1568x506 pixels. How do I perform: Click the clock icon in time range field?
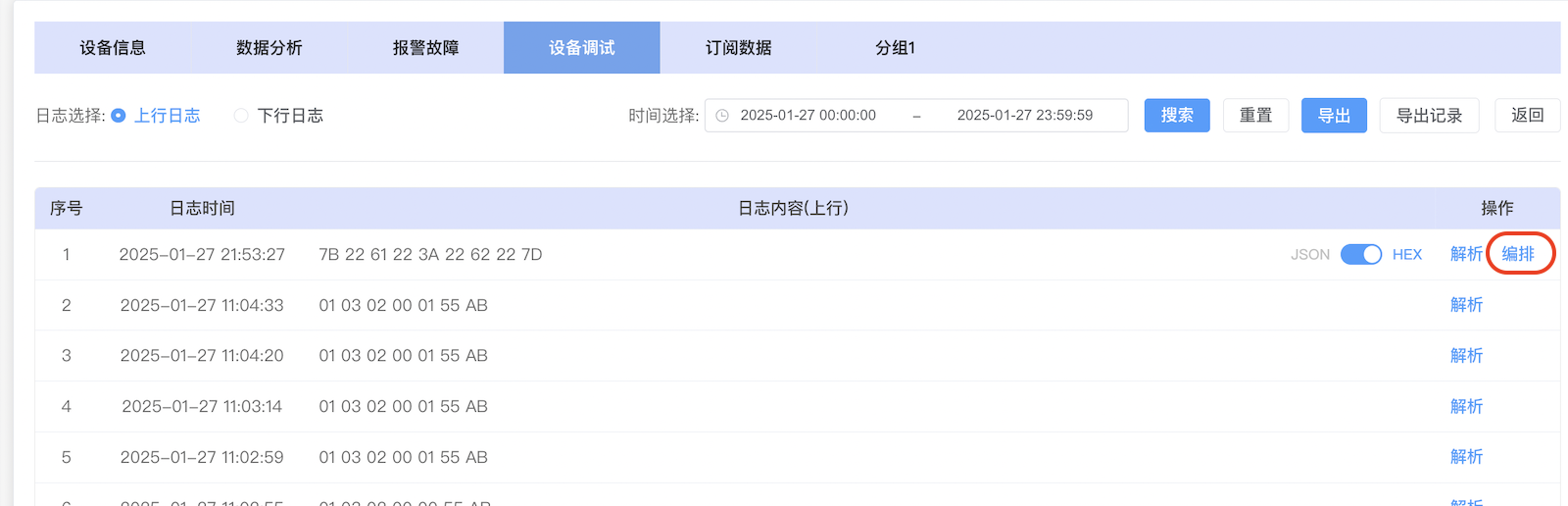coord(722,116)
